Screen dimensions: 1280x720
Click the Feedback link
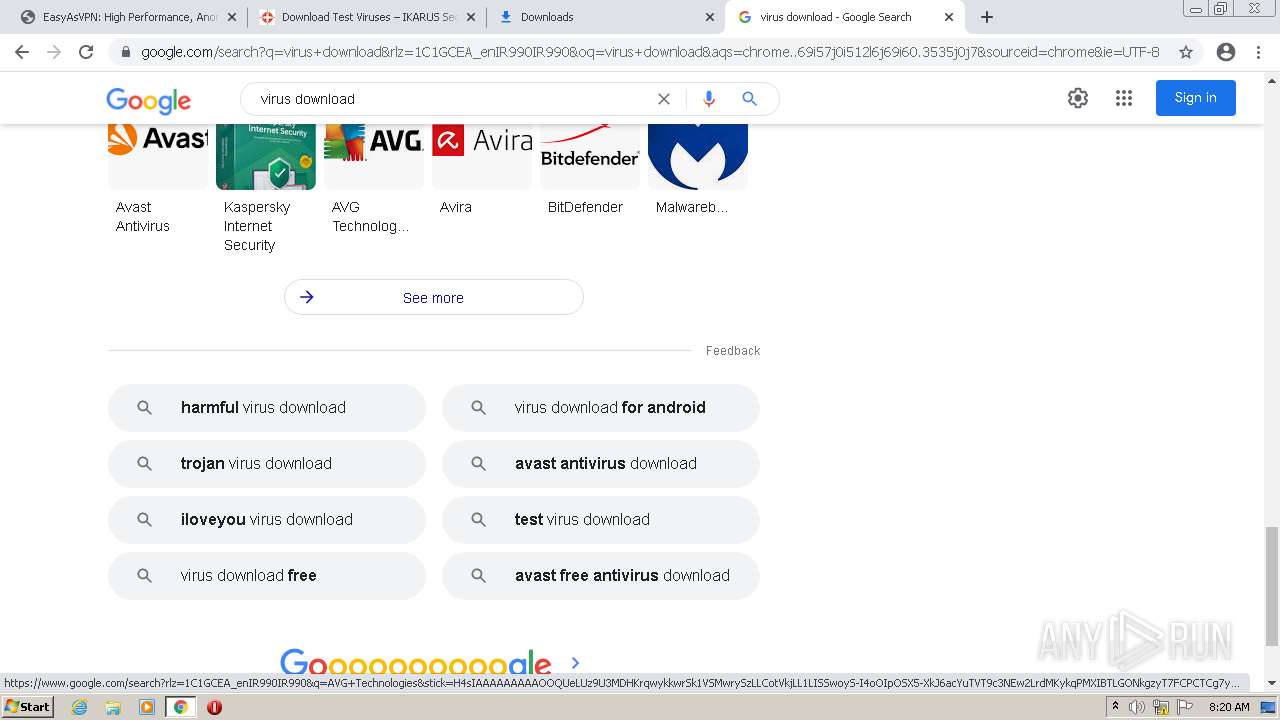(x=733, y=351)
